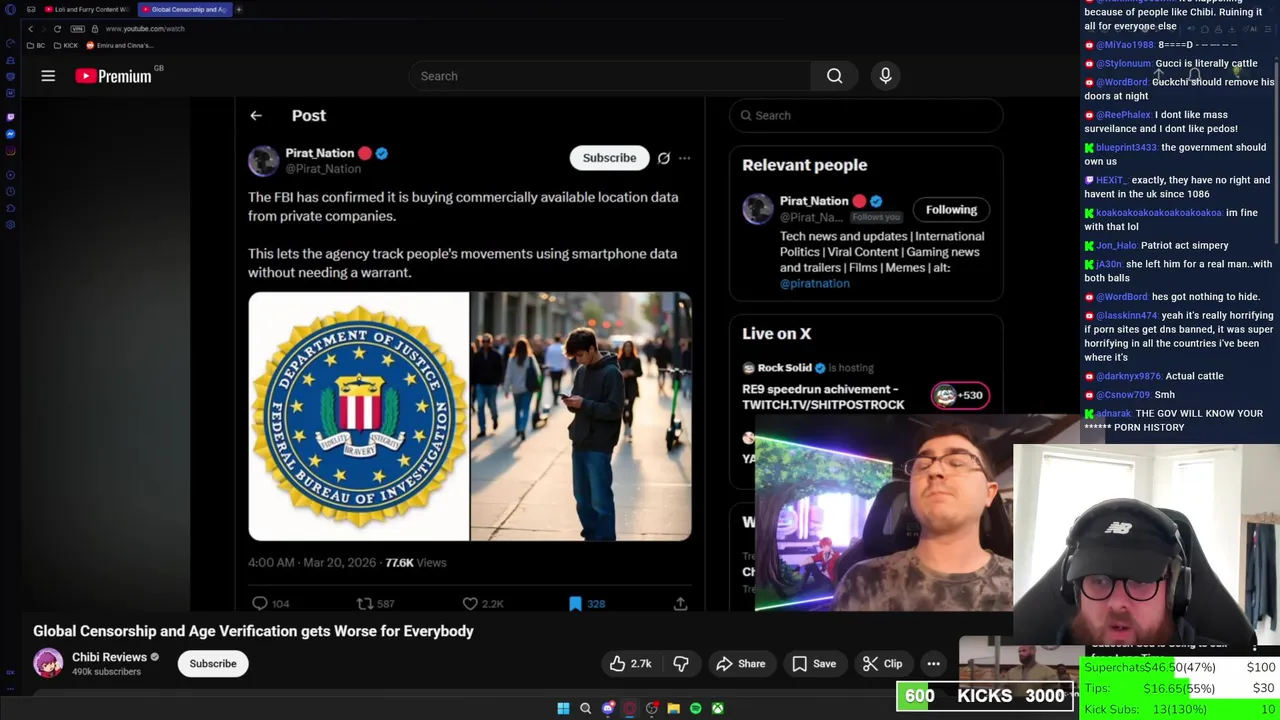Dislike the video with thumbs-down

[x=680, y=664]
